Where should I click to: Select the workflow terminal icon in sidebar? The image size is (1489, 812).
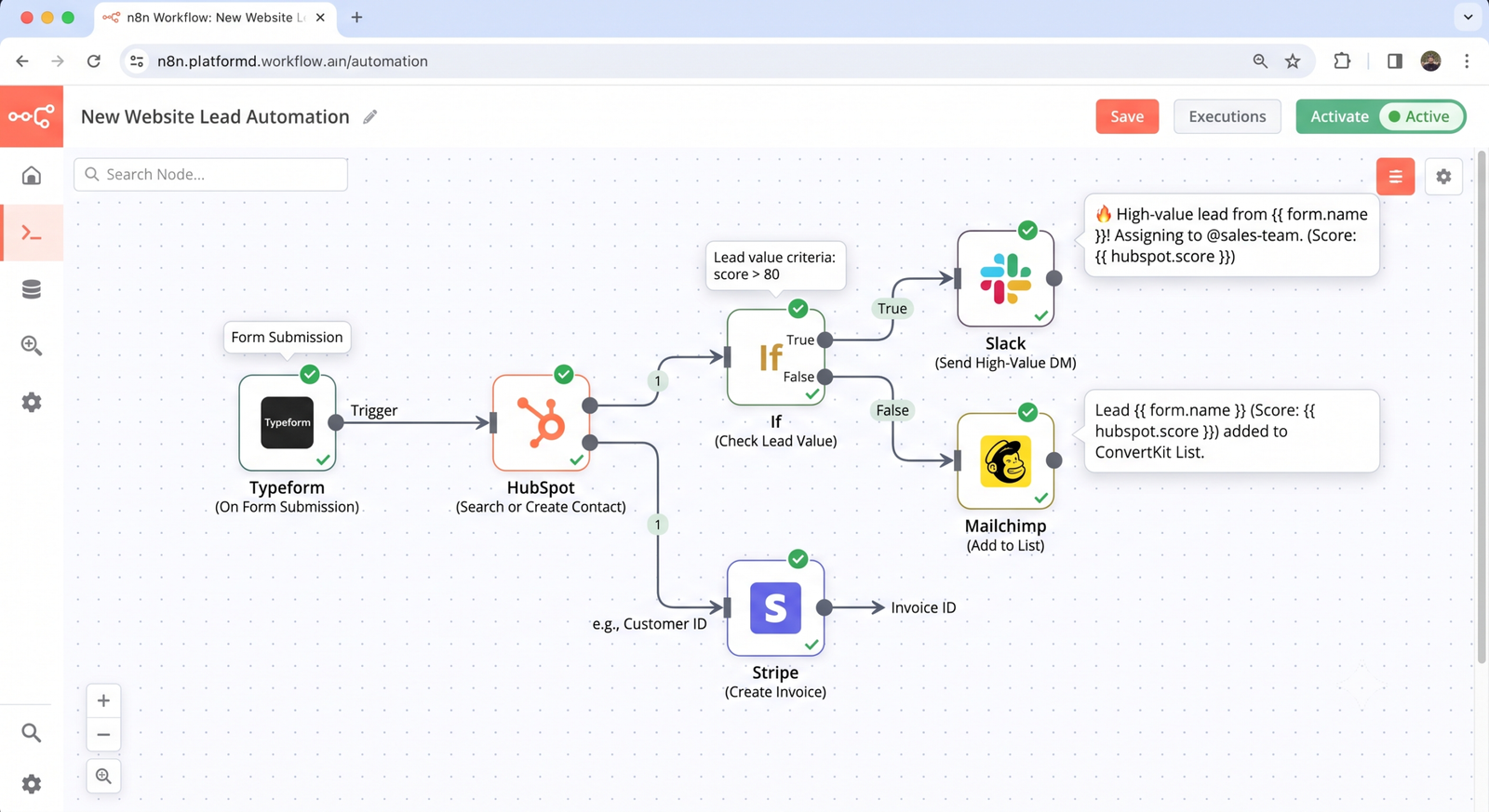32,233
